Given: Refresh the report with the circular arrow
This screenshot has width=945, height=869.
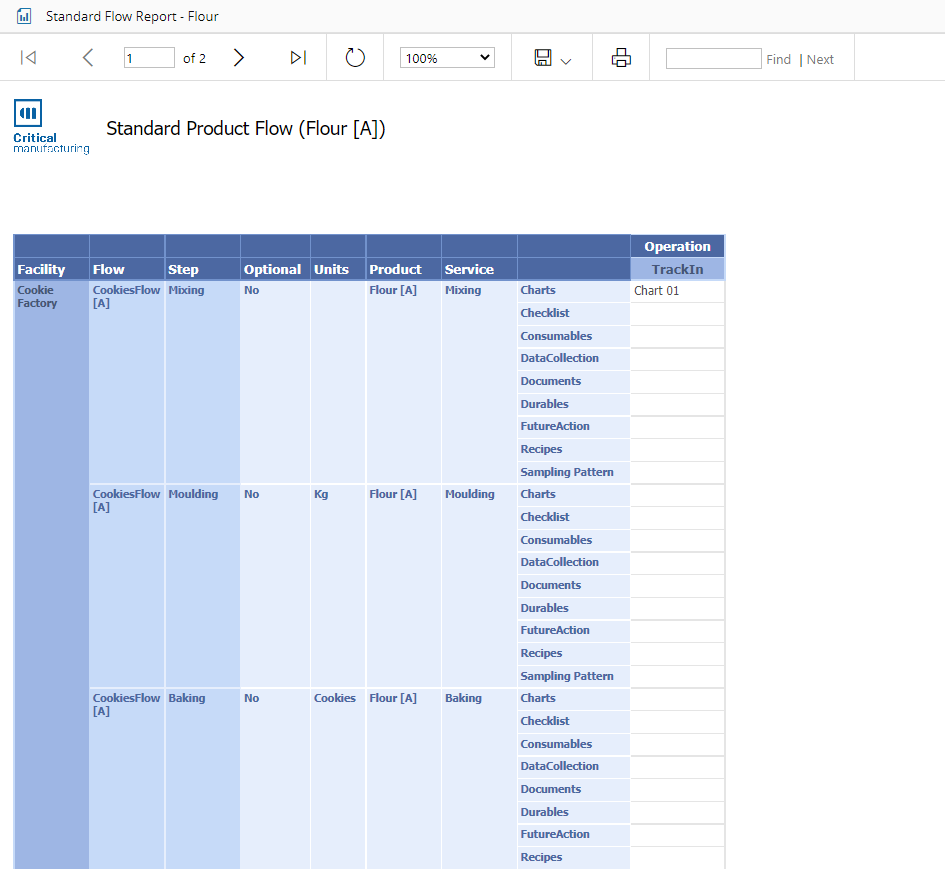Looking at the screenshot, I should (x=355, y=58).
